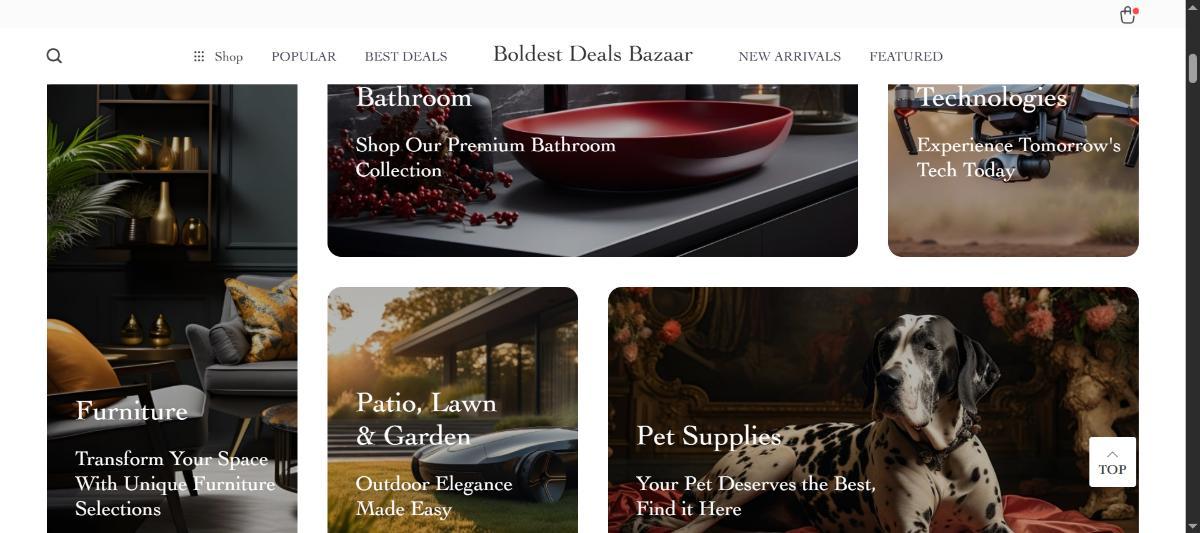This screenshot has height=533, width=1200.
Task: Open the Furniture category tile
Action: (172, 308)
